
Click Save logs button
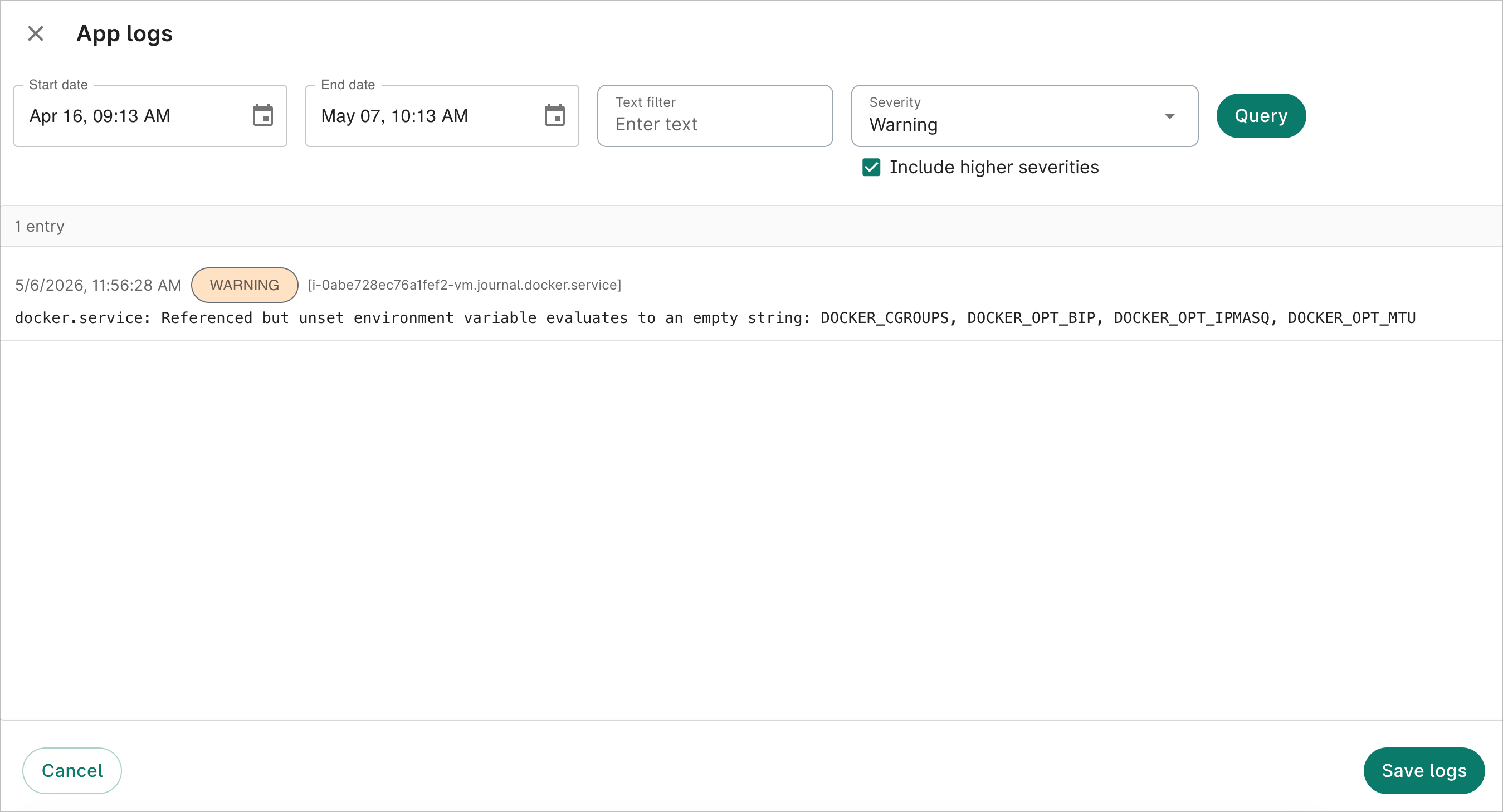[x=1424, y=771]
